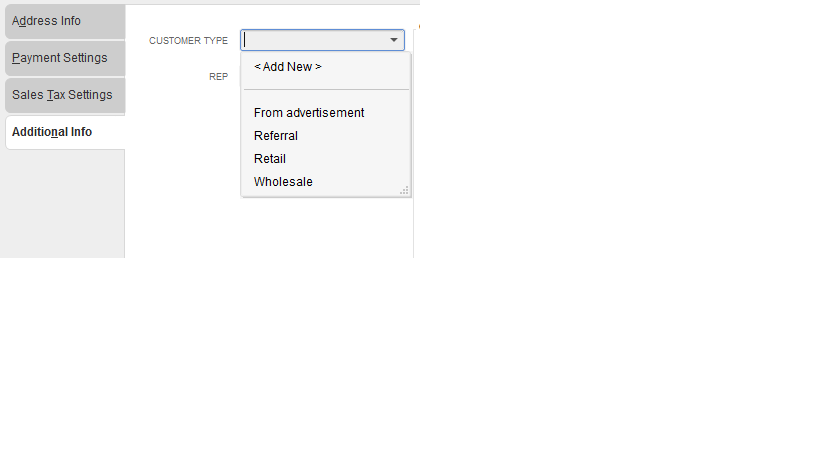Switch to the Payment Settings tab
This screenshot has width=819, height=460.
pos(64,58)
